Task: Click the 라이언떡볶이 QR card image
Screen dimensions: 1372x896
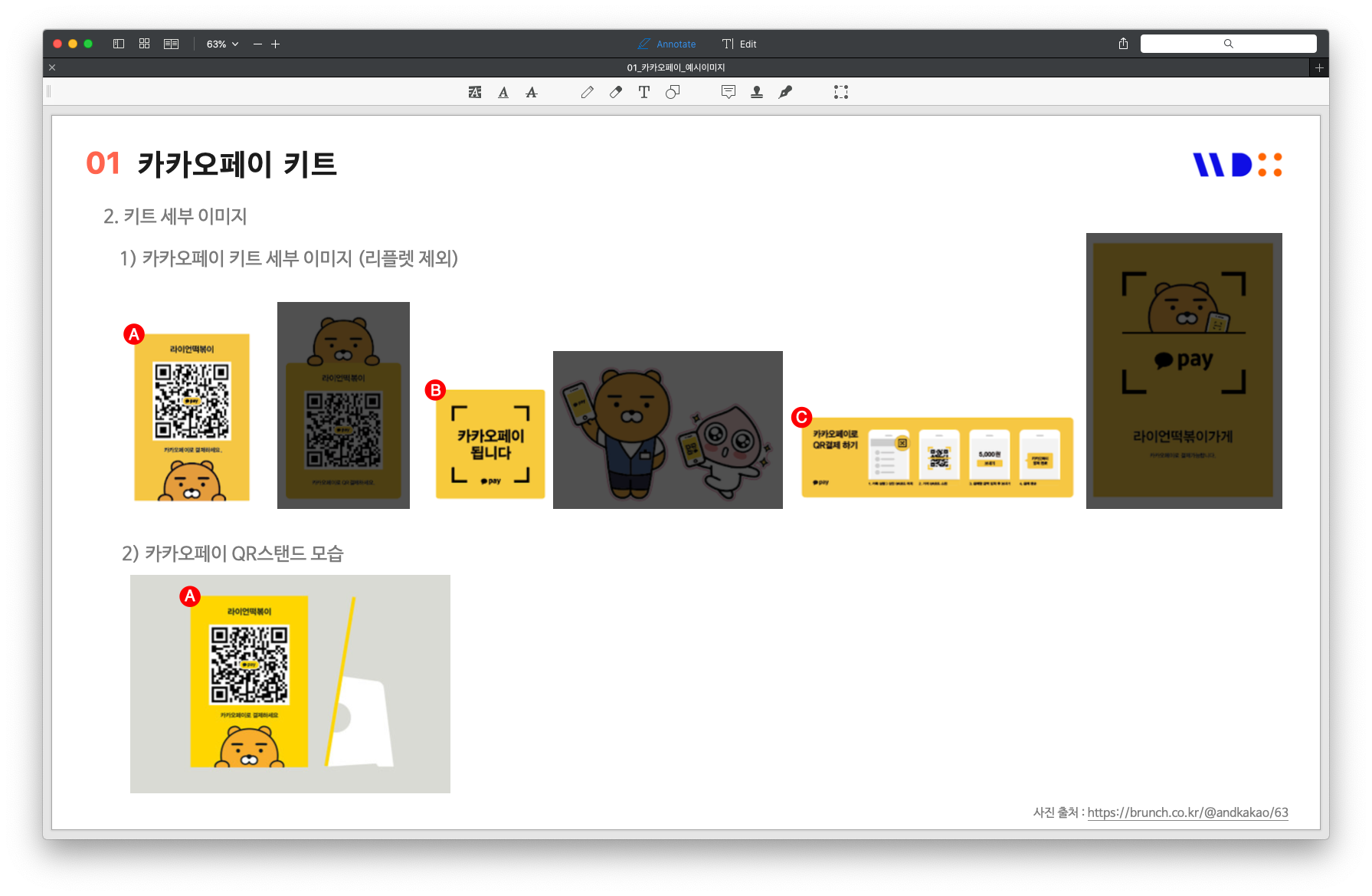Action: [192, 417]
